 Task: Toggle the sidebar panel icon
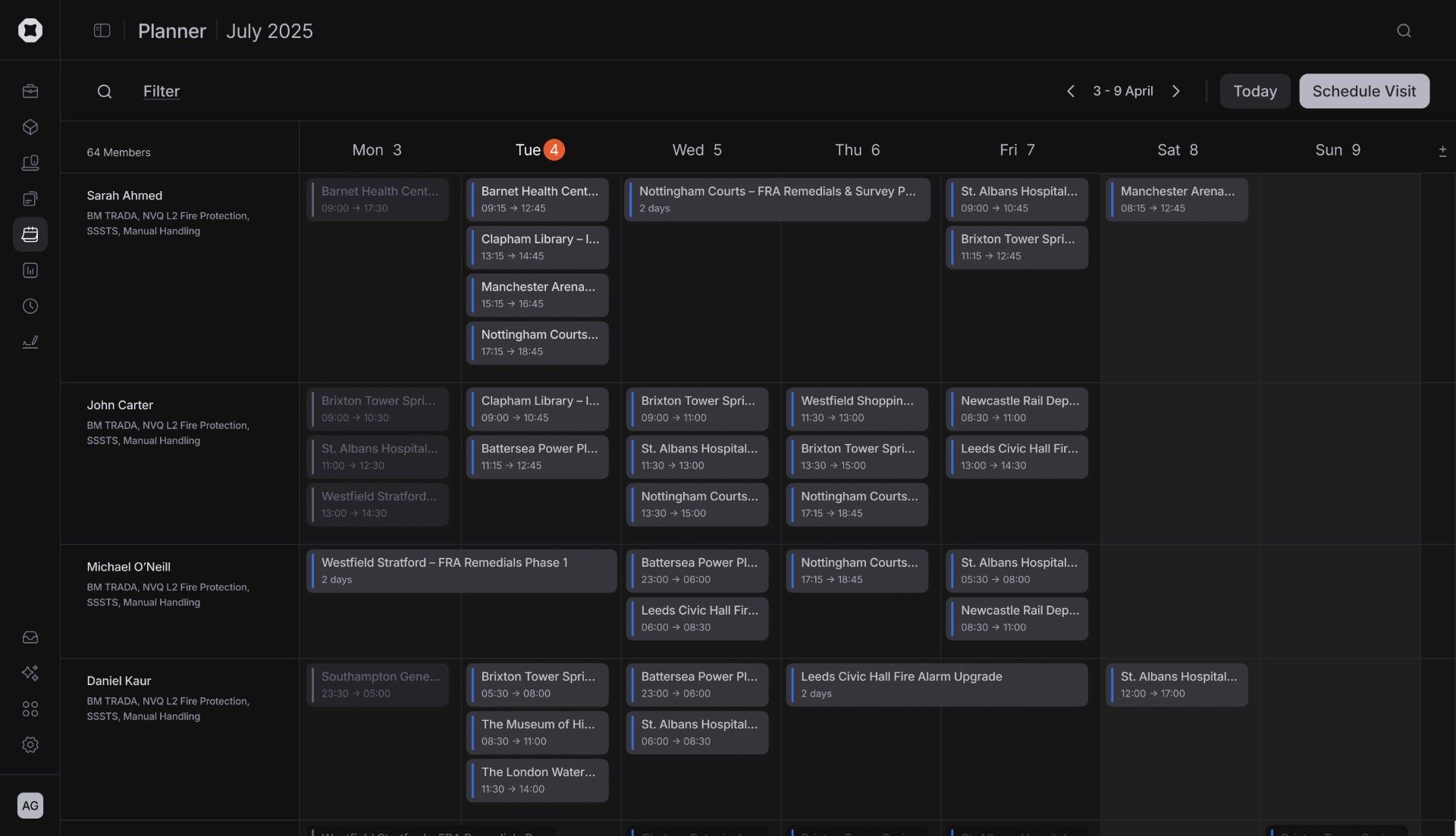pos(102,30)
